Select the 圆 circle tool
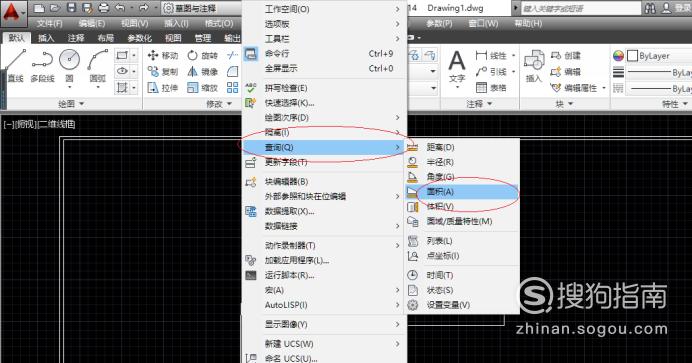 [69, 65]
